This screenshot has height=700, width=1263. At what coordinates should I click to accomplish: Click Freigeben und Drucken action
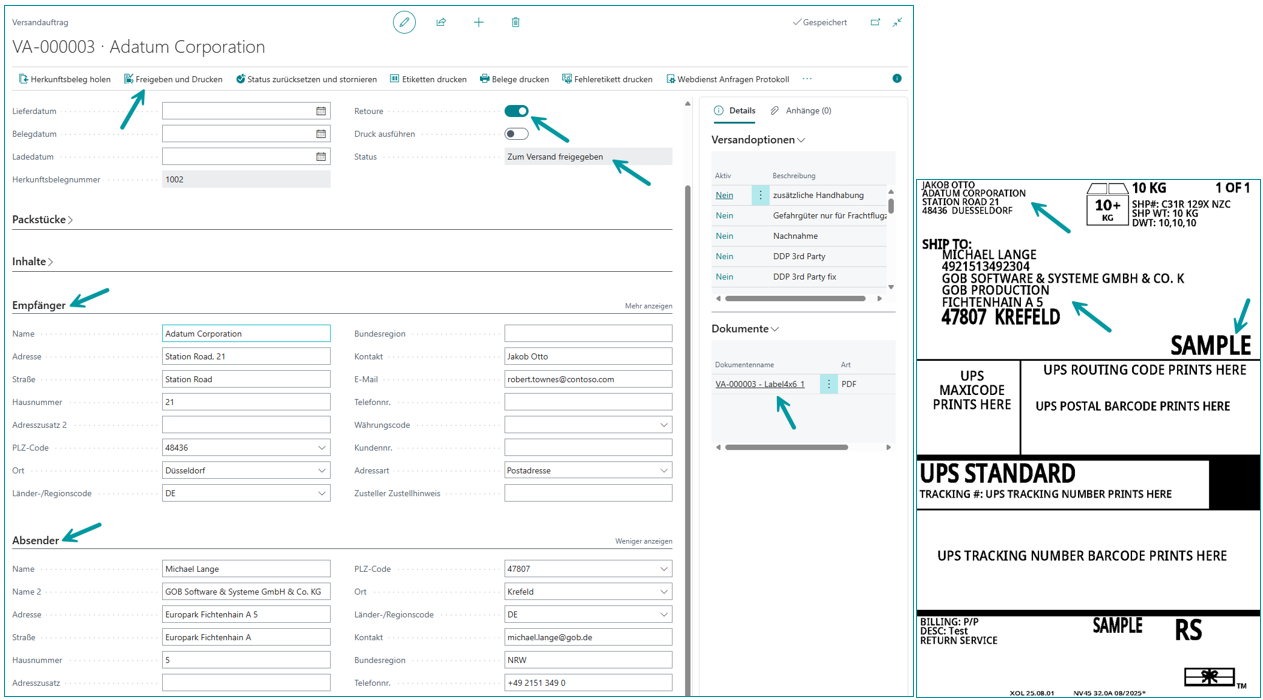(x=173, y=79)
